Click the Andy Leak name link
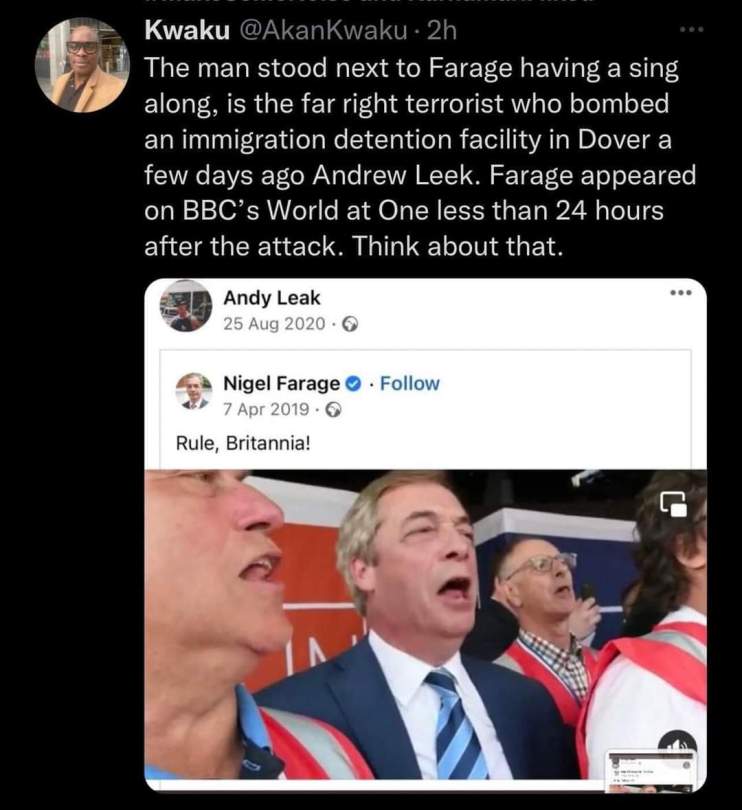 [x=271, y=297]
